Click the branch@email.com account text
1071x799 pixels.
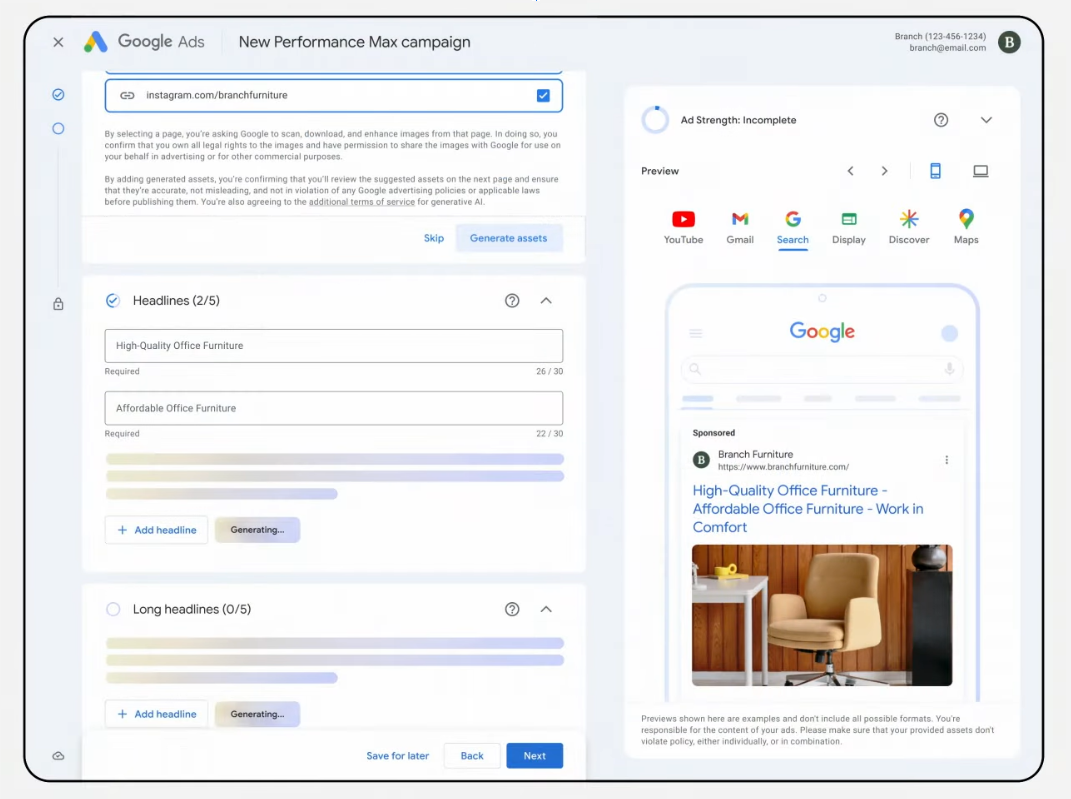[x=947, y=48]
